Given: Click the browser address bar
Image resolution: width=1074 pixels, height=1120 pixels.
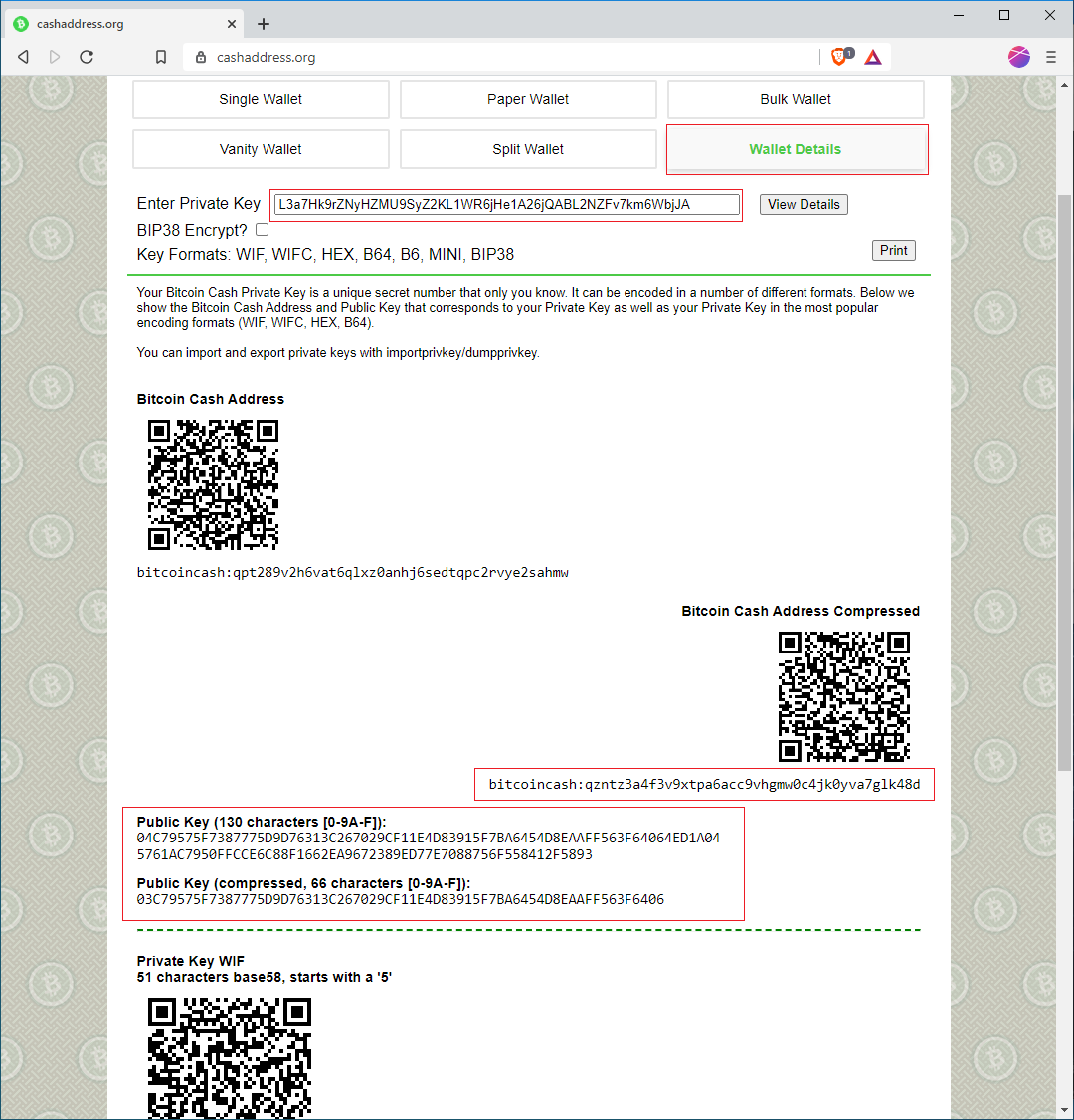Looking at the screenshot, I should click(500, 57).
